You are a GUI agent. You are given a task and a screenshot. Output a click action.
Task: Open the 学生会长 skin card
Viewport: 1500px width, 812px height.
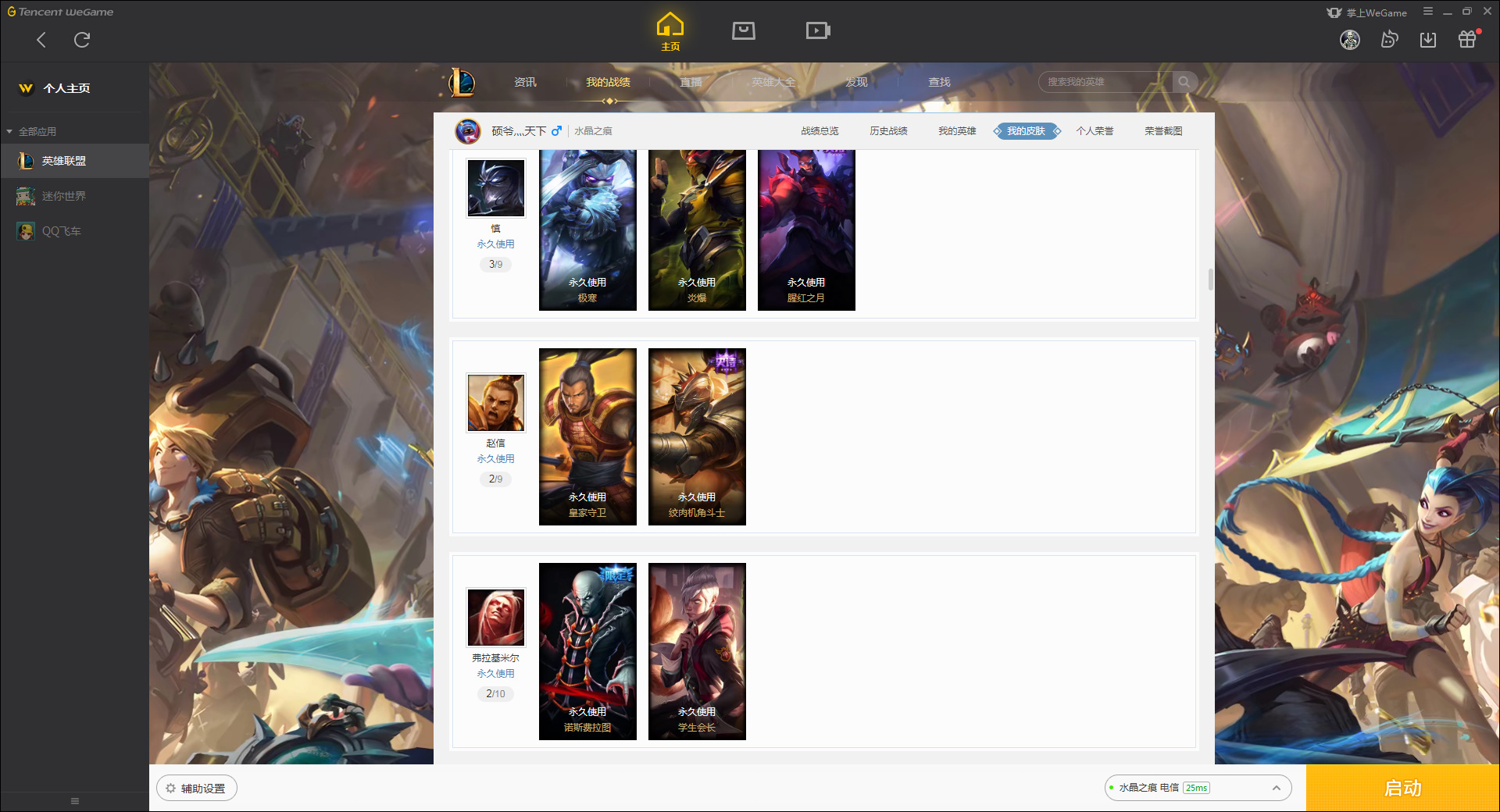point(697,652)
